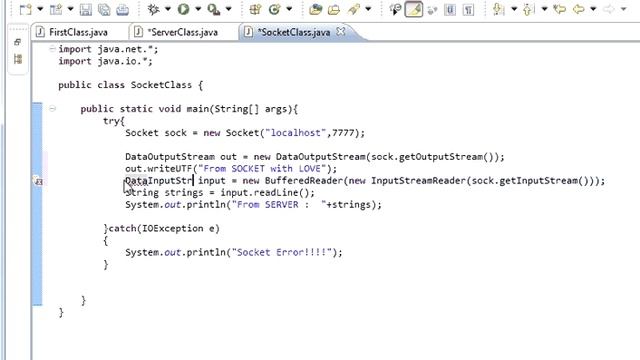Go to Last Edit Location
Screen dimensions: 640x360
point(559,9)
